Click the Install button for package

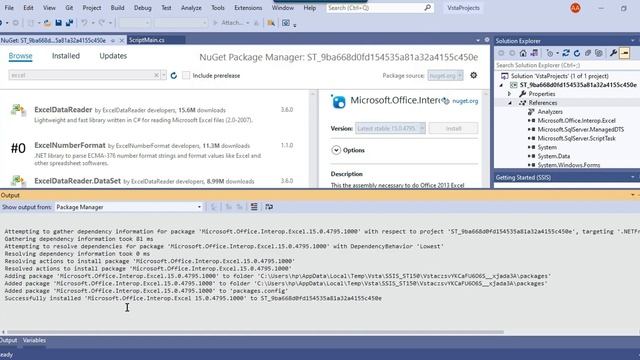coord(453,128)
